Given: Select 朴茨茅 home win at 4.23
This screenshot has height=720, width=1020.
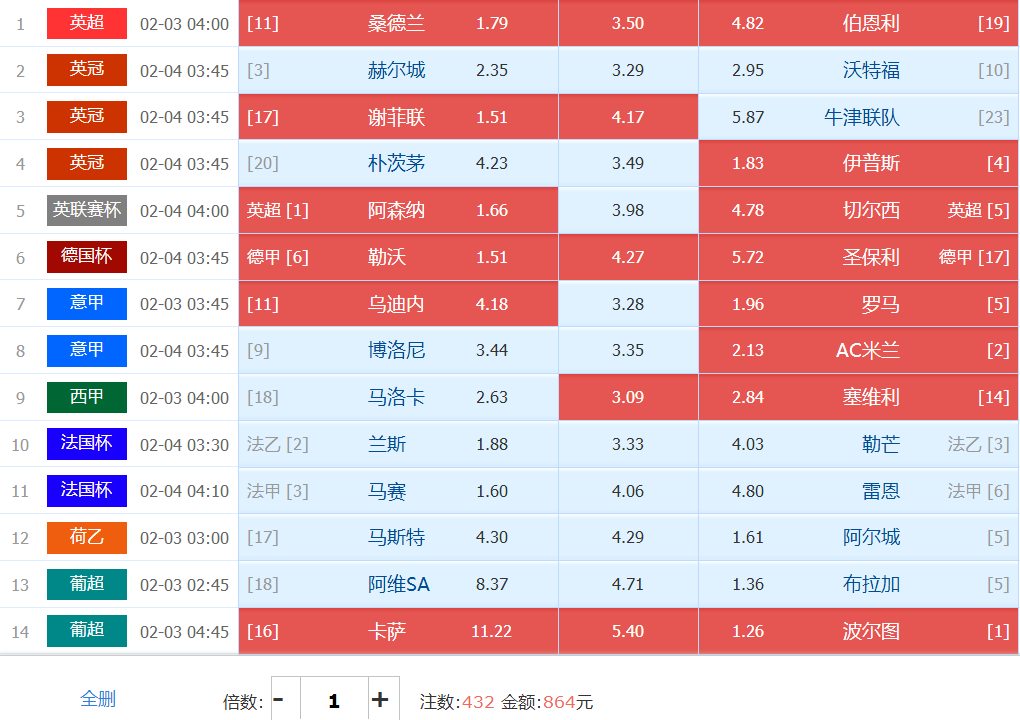Looking at the screenshot, I should tap(398, 164).
